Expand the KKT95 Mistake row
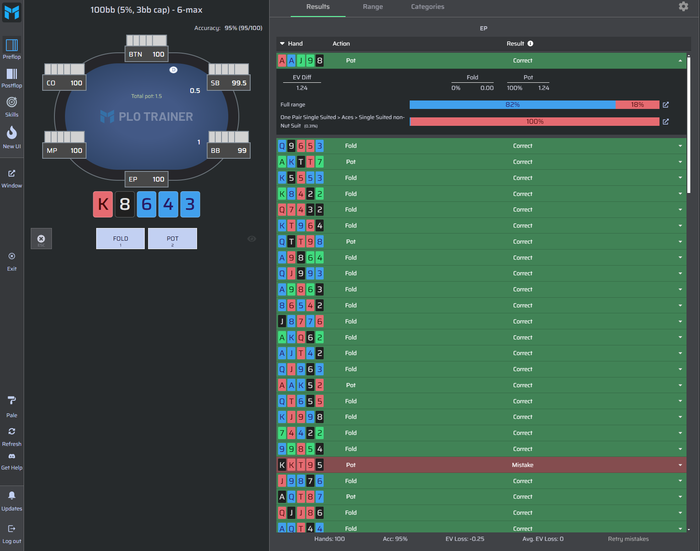 680,465
